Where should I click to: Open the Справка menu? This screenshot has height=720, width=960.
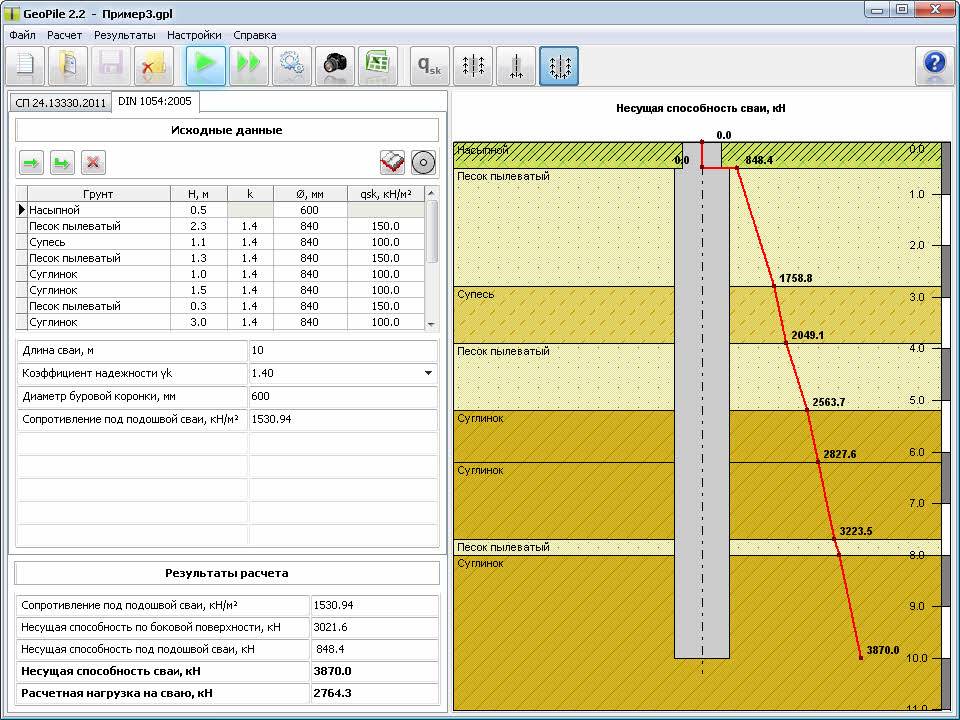pyautogui.click(x=255, y=35)
